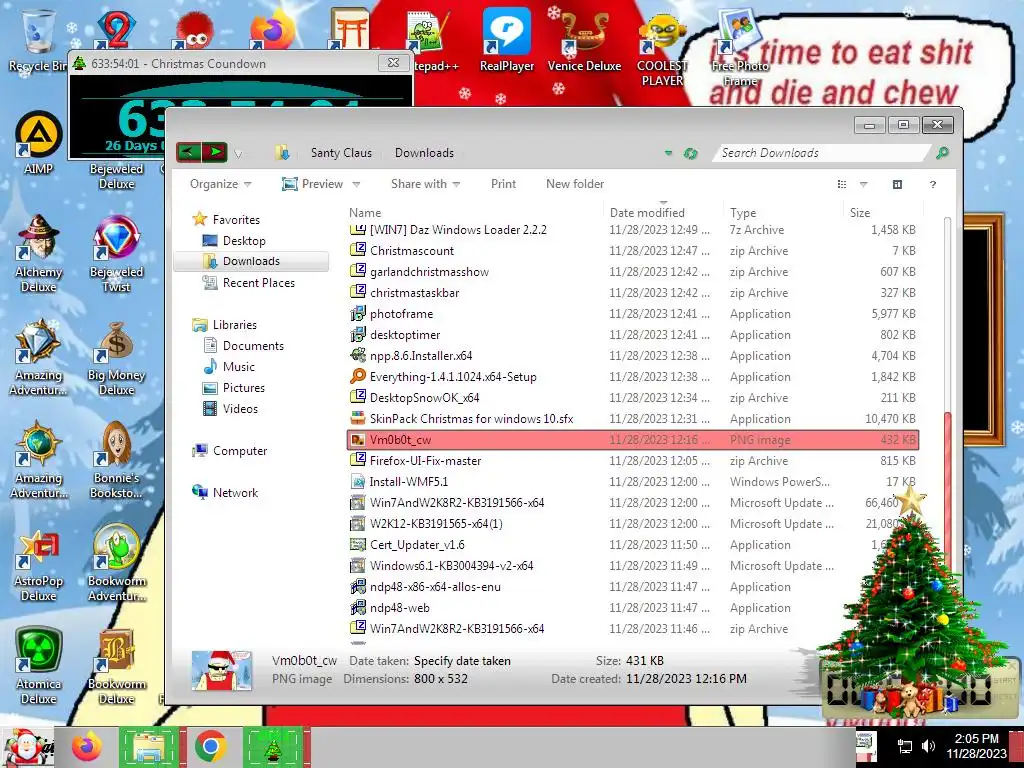1024x768 pixels.
Task: Click the refresh icon in address bar
Action: (x=690, y=153)
